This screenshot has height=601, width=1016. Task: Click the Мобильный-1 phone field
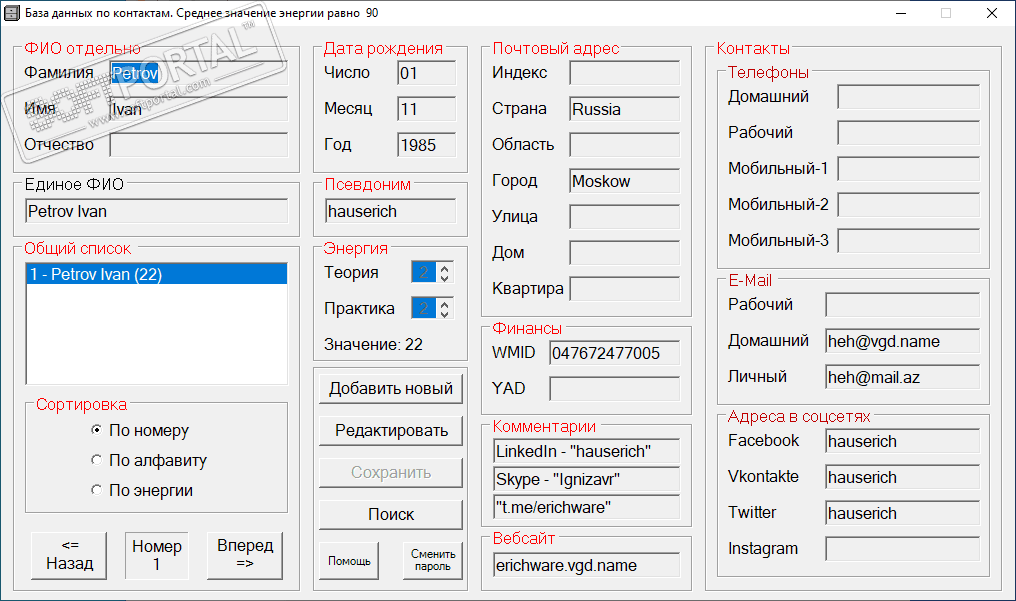(908, 169)
